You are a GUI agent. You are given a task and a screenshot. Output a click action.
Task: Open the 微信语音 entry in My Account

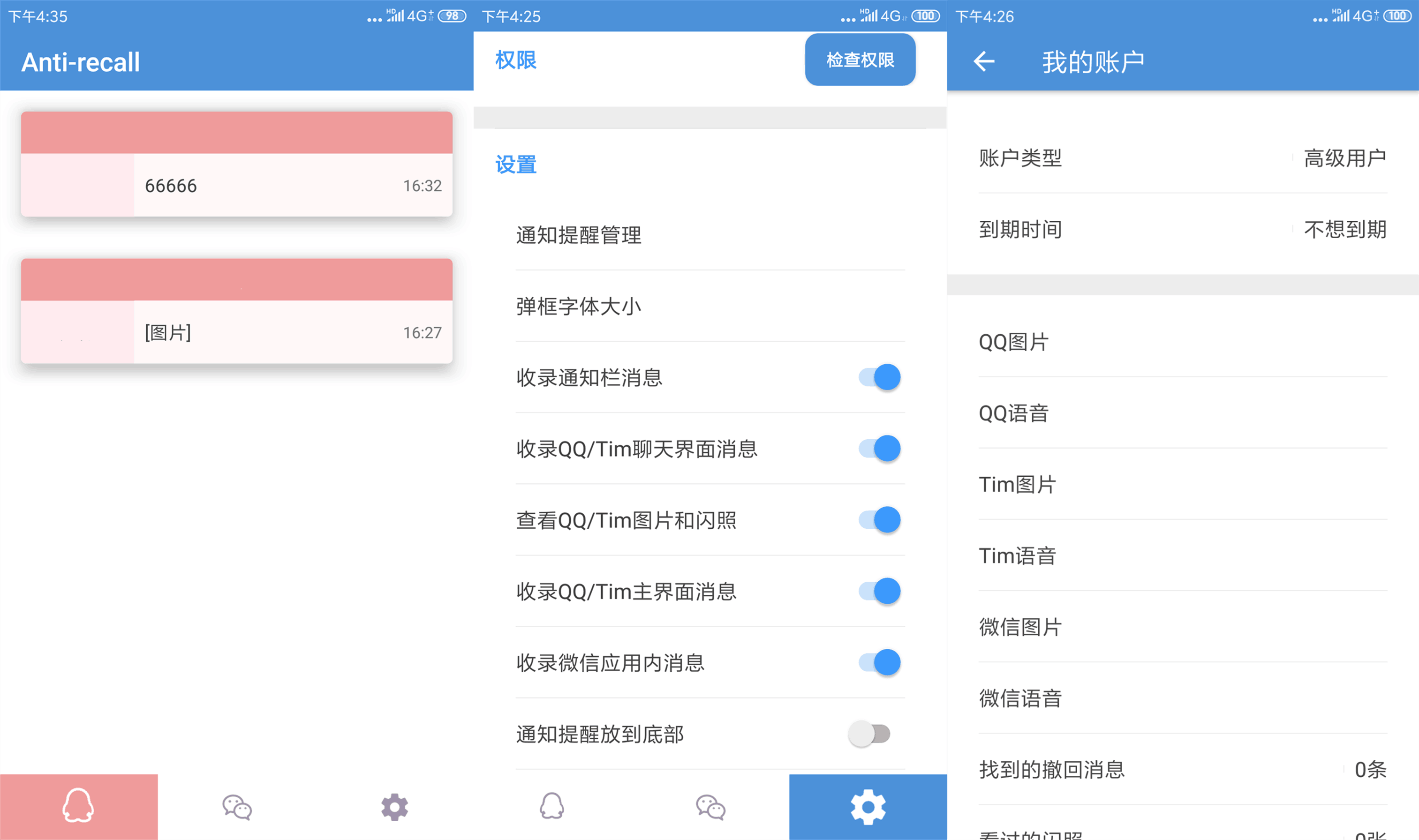click(x=1020, y=698)
